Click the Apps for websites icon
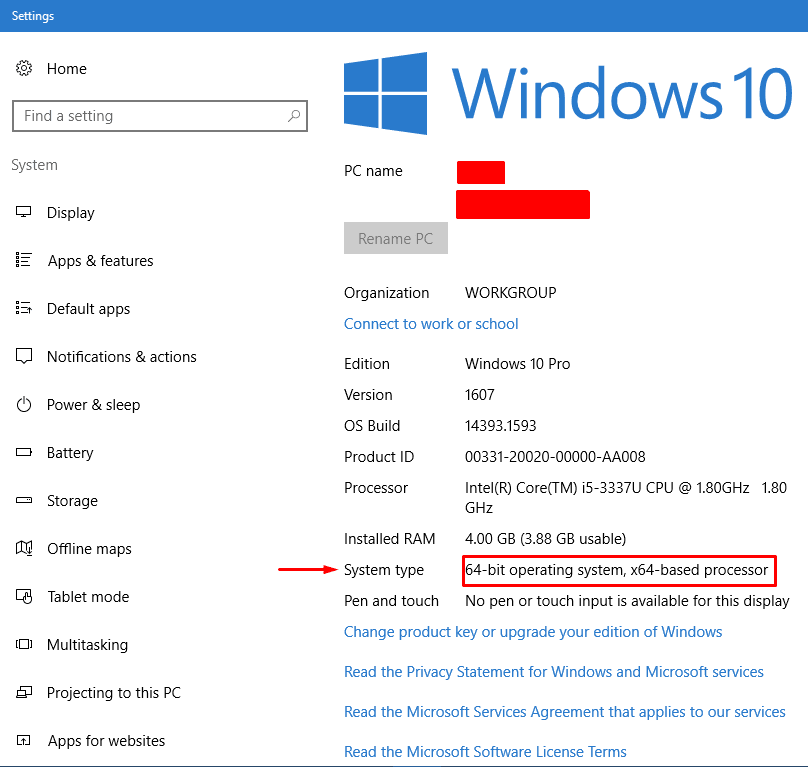This screenshot has width=808, height=767. point(24,740)
